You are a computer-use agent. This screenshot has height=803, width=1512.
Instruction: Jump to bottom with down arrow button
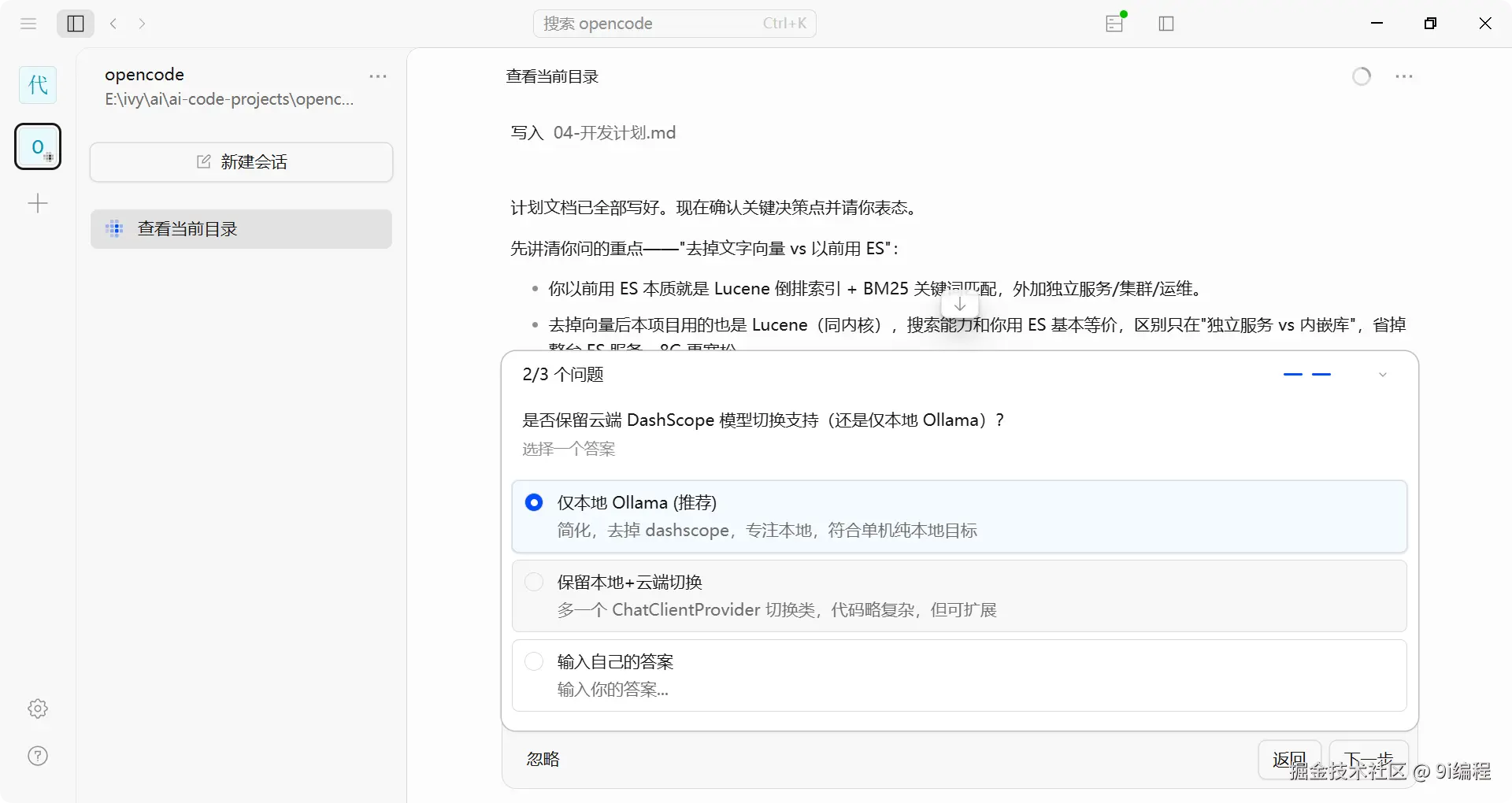pos(960,304)
